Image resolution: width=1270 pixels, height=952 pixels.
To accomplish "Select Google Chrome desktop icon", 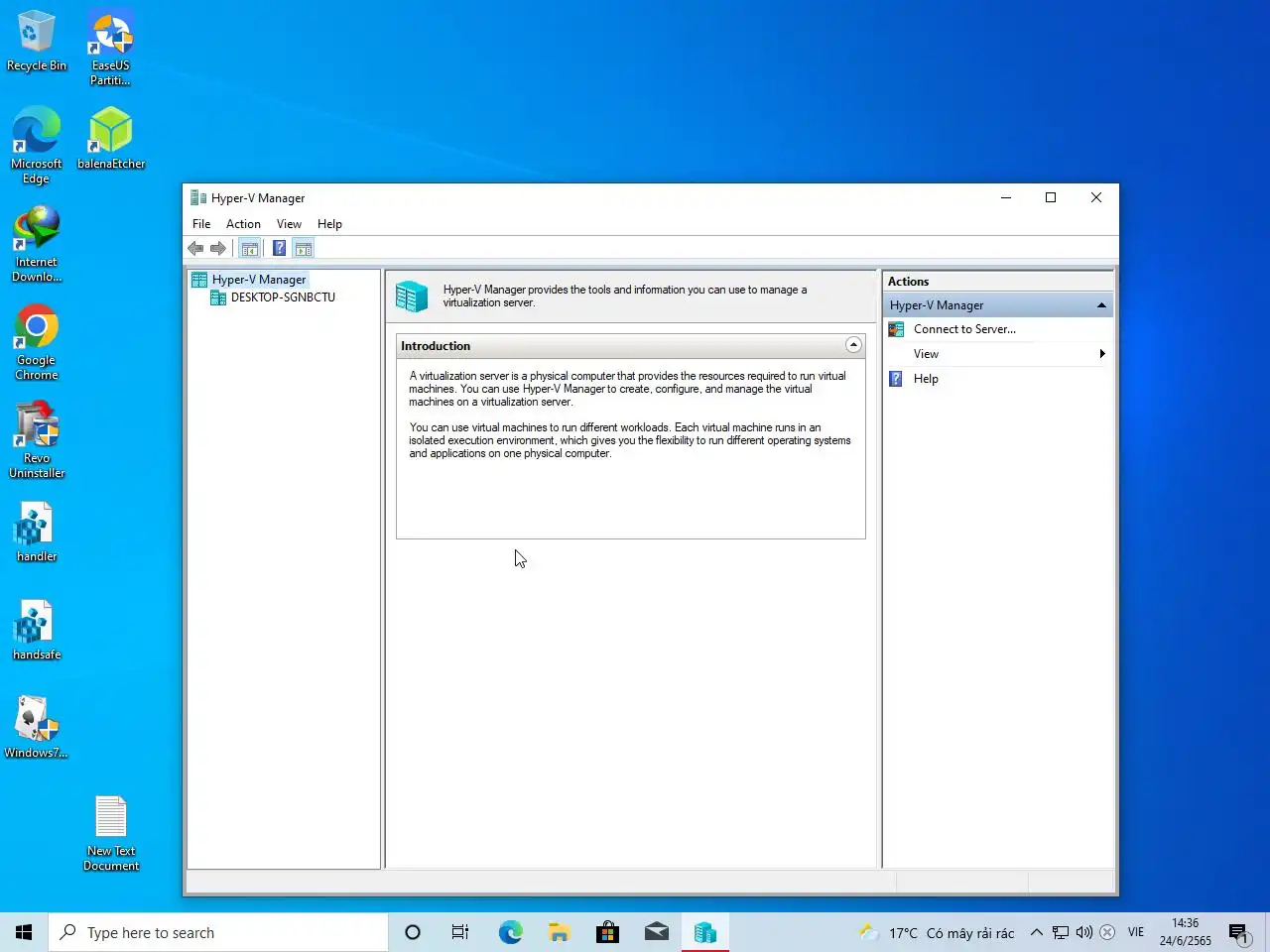I will point(37,342).
